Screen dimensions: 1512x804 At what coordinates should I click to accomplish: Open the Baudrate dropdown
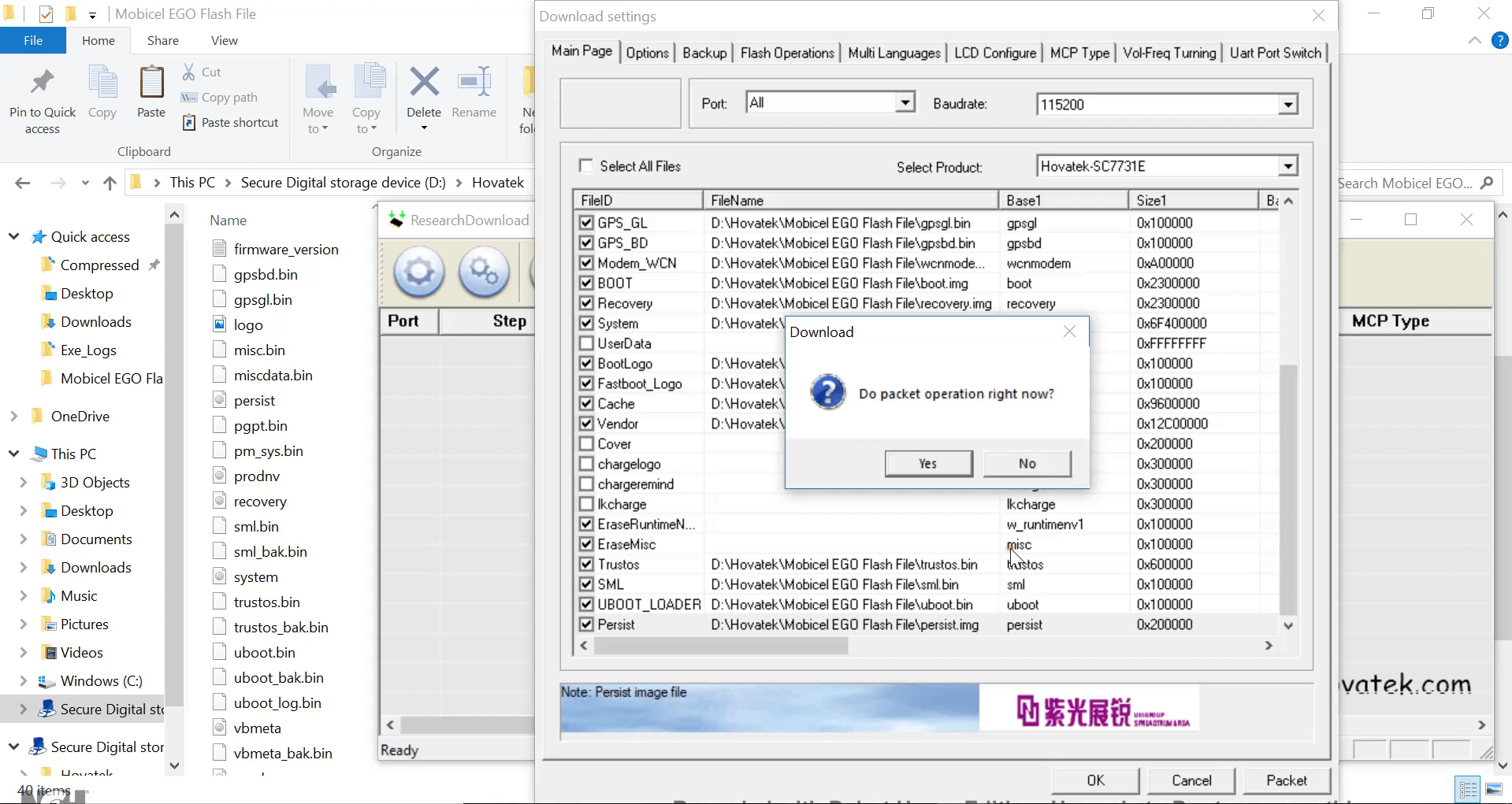[x=1287, y=104]
